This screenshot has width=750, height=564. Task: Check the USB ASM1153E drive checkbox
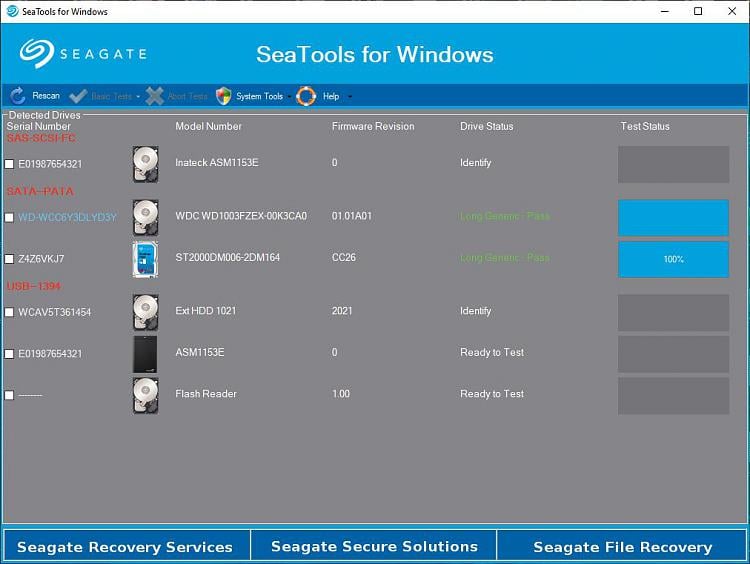coord(9,354)
